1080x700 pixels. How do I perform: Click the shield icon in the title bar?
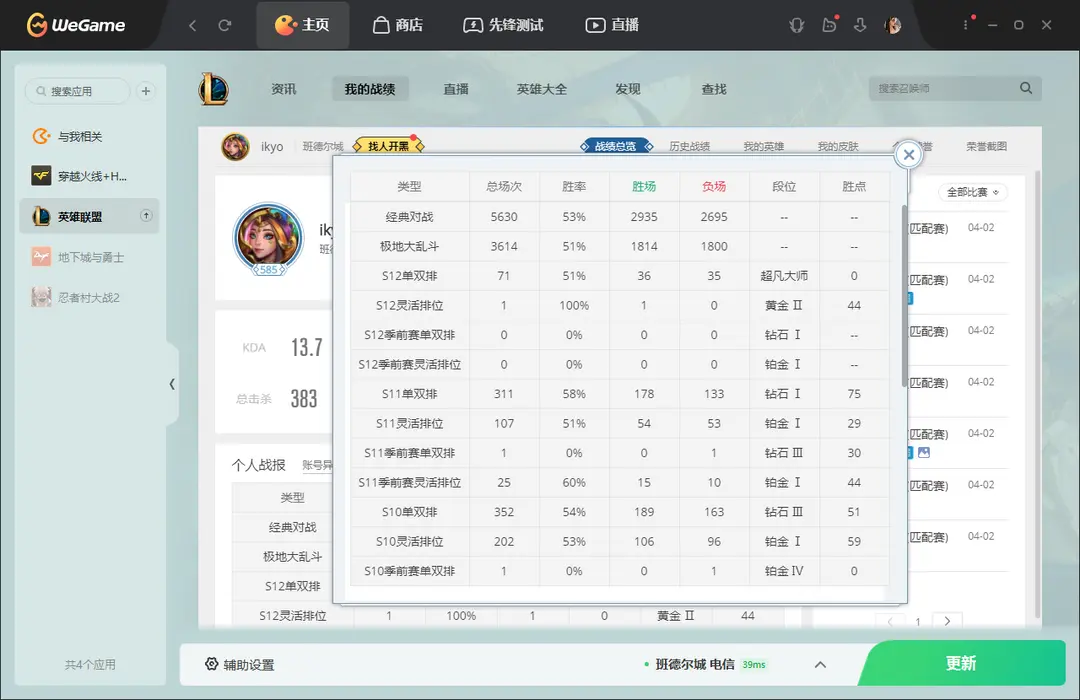[x=797, y=25]
